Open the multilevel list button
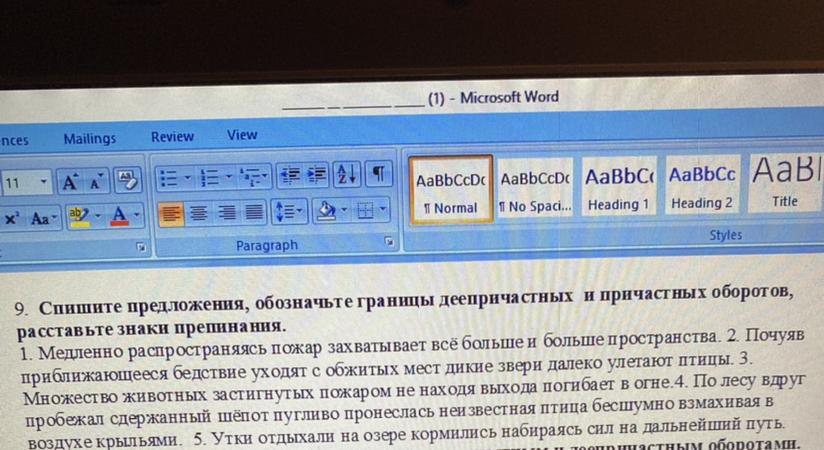The height and width of the screenshot is (450, 824). click(x=253, y=177)
